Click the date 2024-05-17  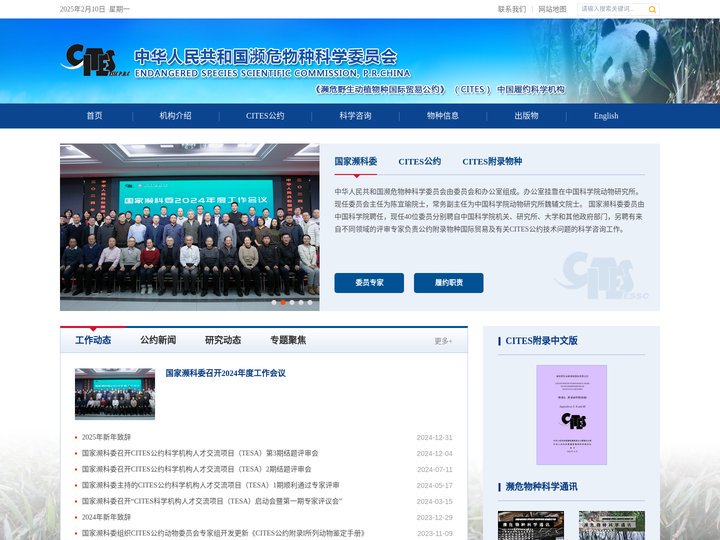434,486
